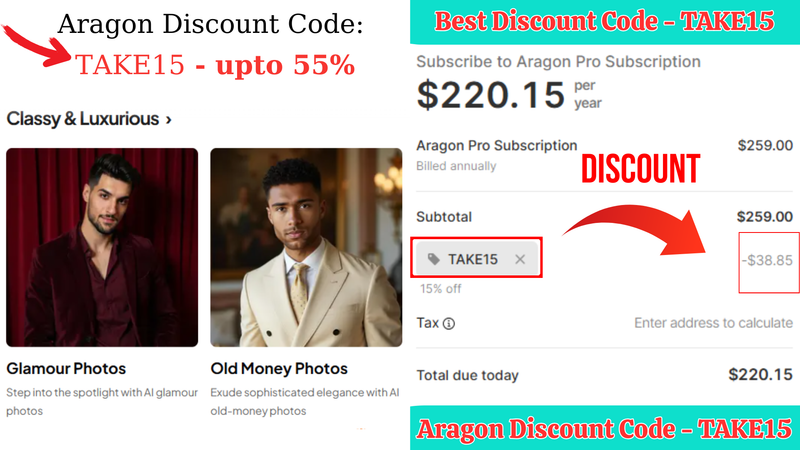Expand Classy & Luxurious category chevron
Viewport: 800px width, 450px height.
pyautogui.click(x=168, y=120)
